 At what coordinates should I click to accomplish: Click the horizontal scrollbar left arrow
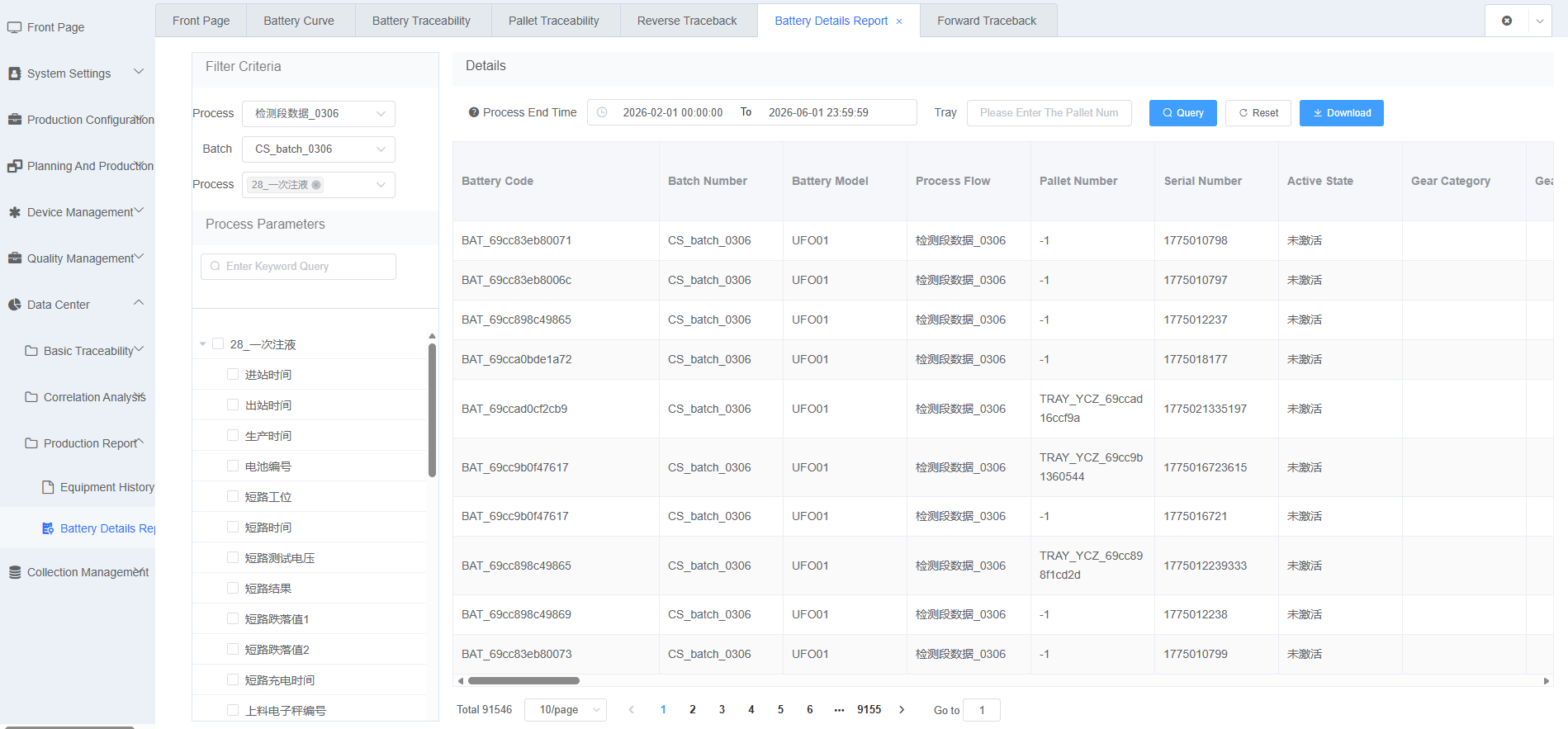pyautogui.click(x=460, y=681)
